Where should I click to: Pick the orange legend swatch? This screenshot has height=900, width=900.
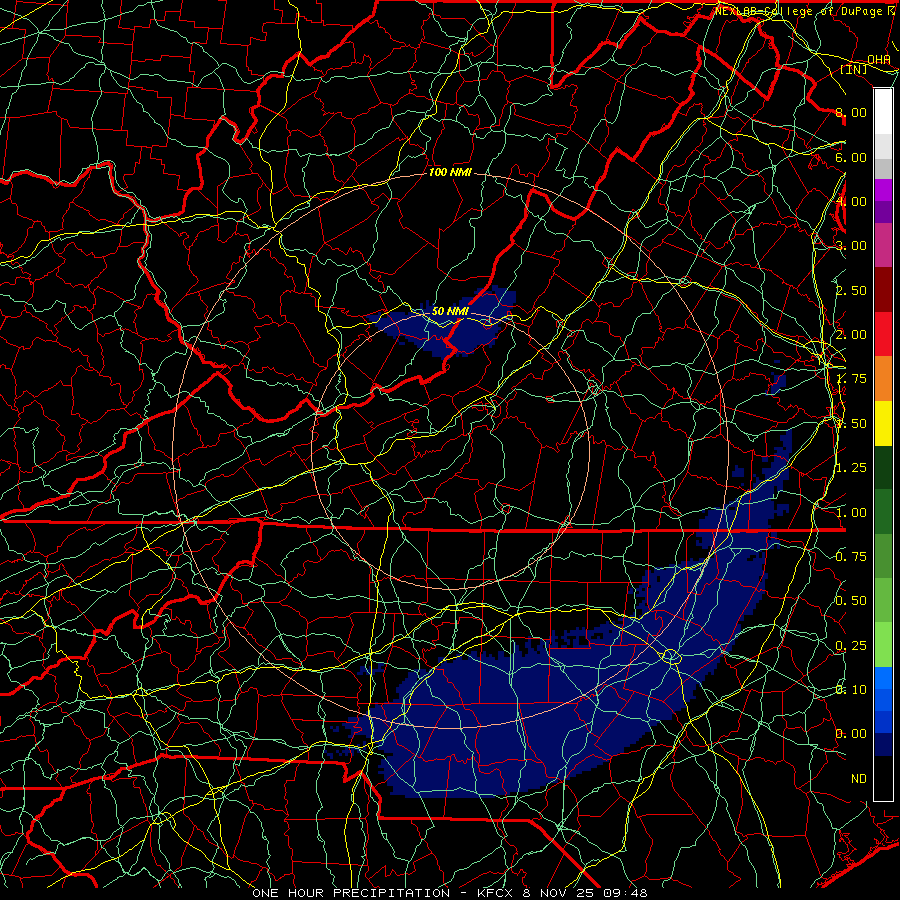[883, 379]
